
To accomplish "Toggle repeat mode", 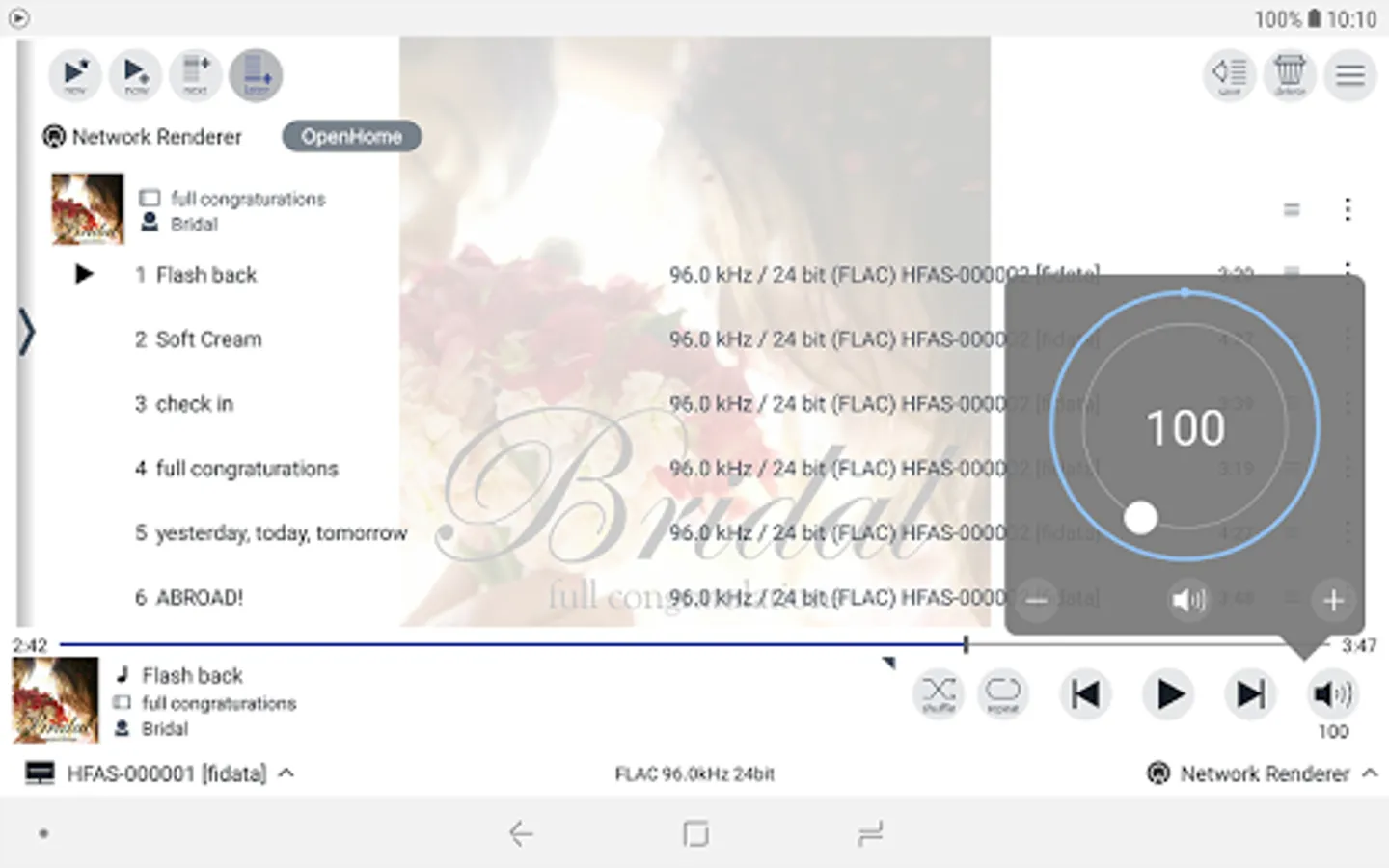I will (1003, 693).
